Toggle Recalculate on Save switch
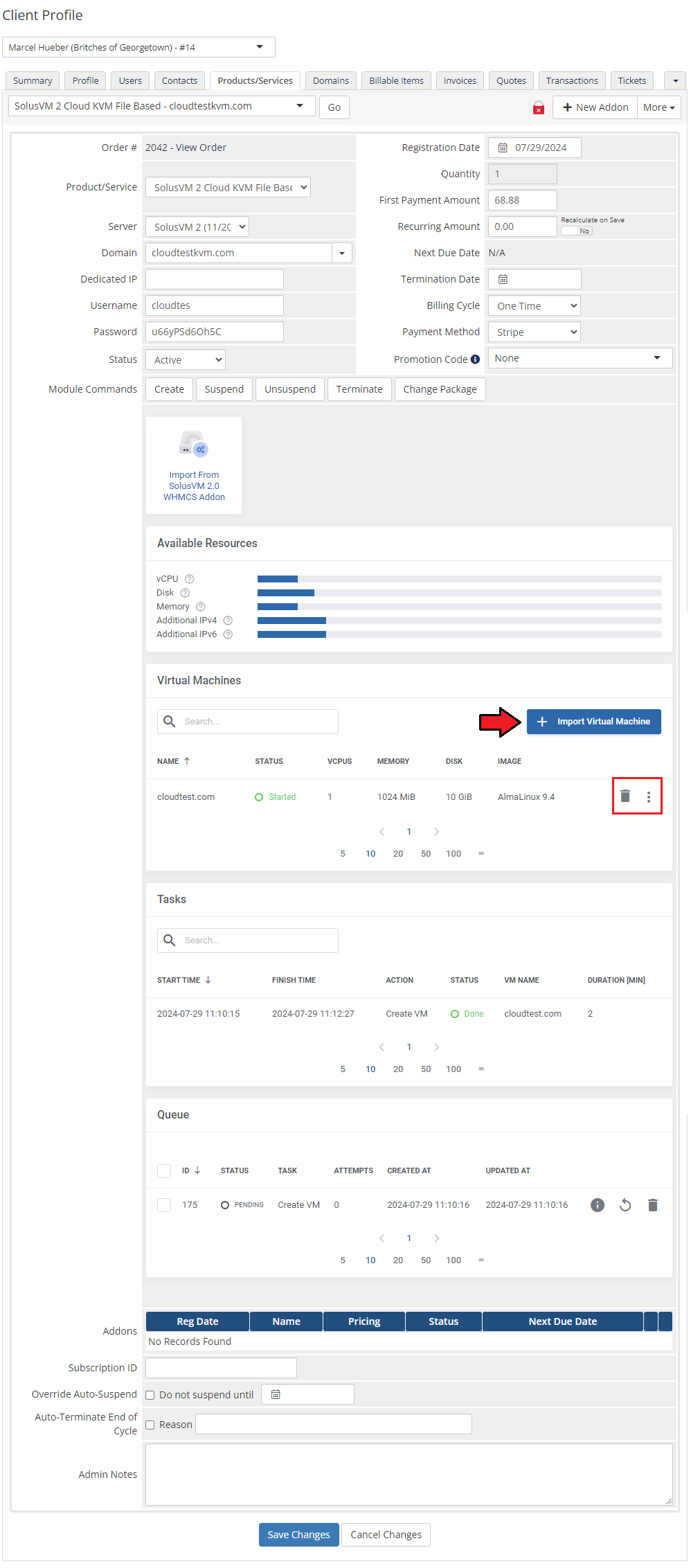The image size is (691, 1568). tap(576, 231)
